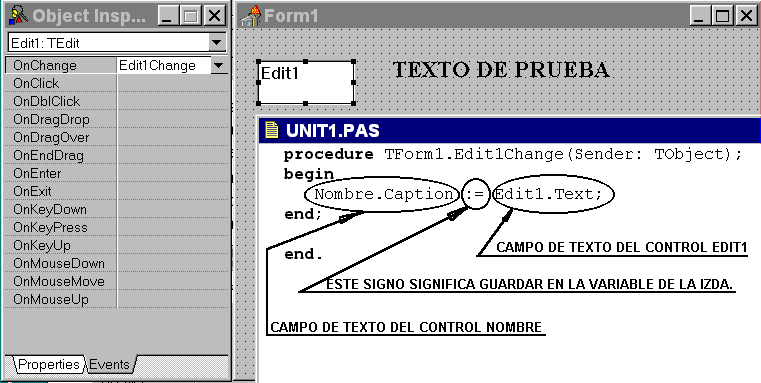Select the OnDblClick event row

click(116, 101)
